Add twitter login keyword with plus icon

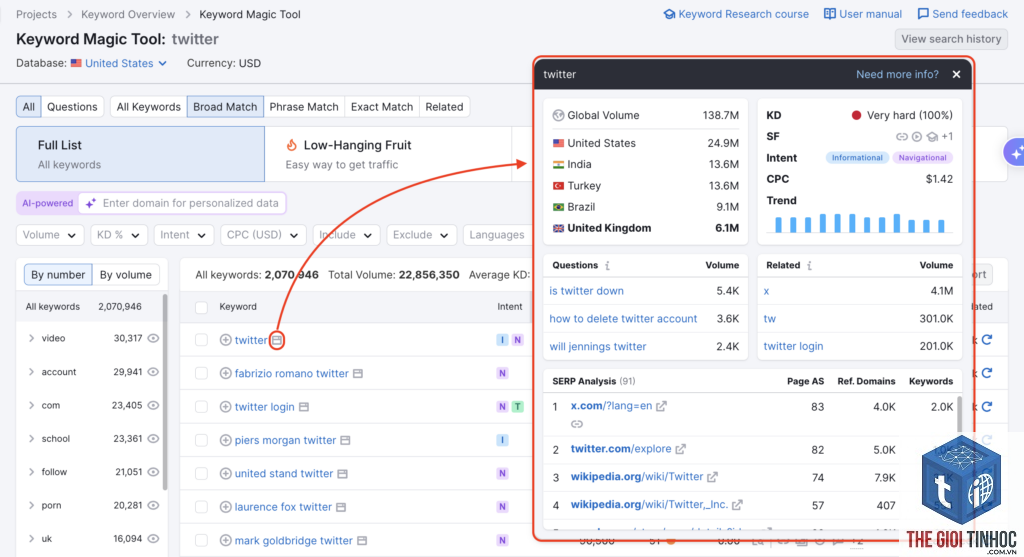click(225, 407)
